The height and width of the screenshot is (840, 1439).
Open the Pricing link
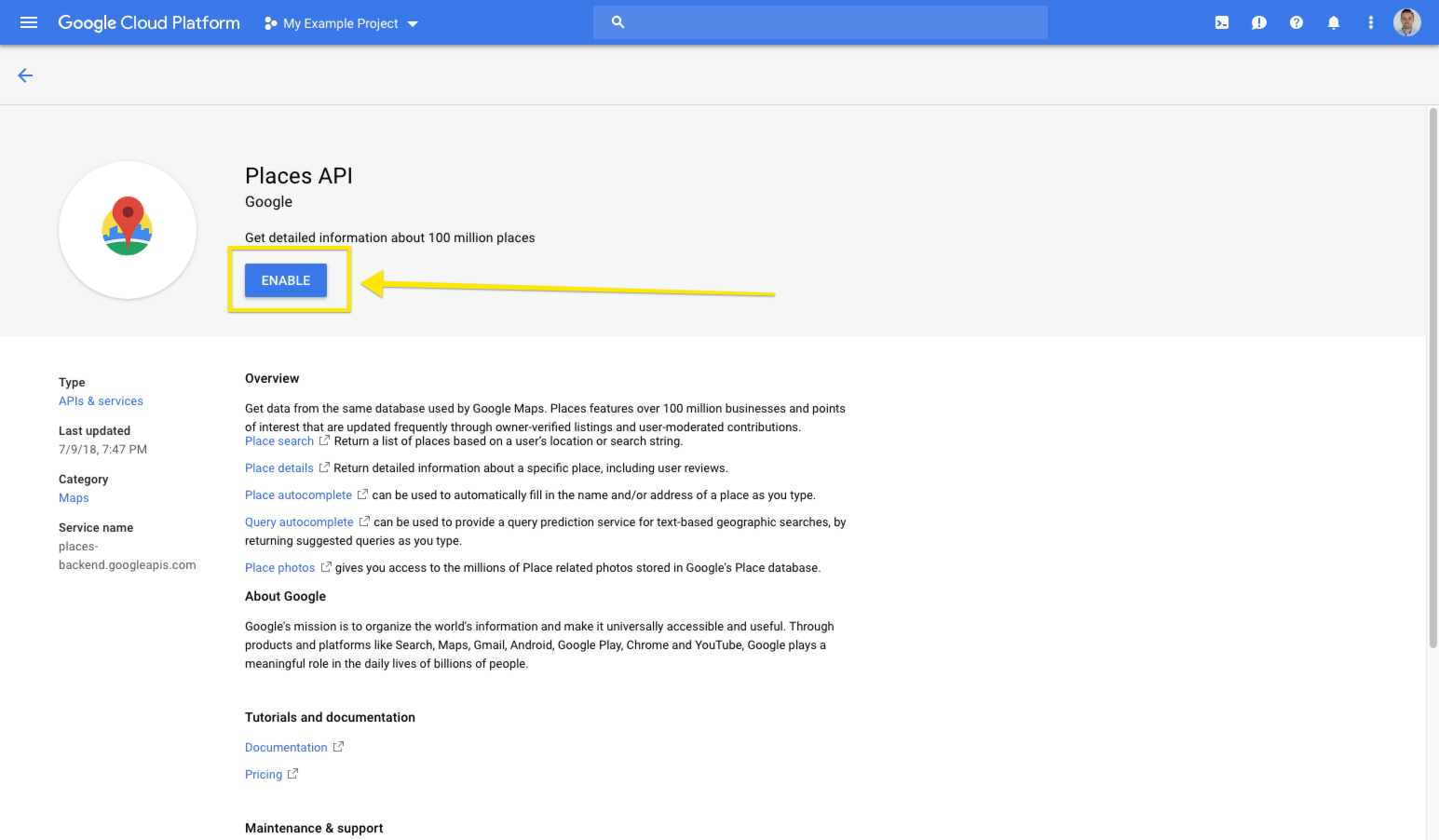tap(264, 775)
